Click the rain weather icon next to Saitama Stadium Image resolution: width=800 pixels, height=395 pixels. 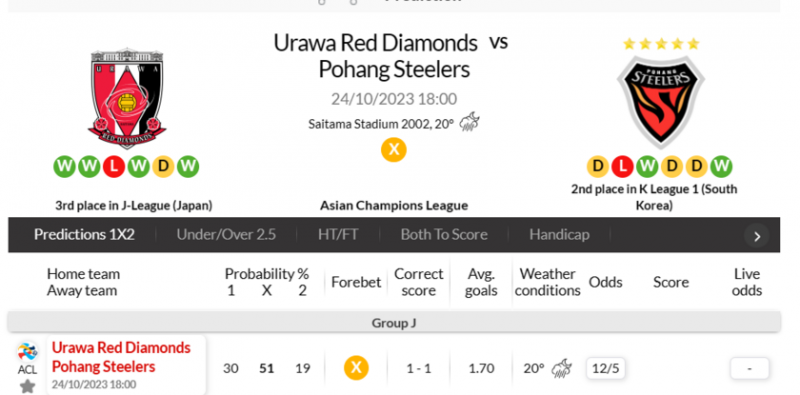click(x=469, y=122)
